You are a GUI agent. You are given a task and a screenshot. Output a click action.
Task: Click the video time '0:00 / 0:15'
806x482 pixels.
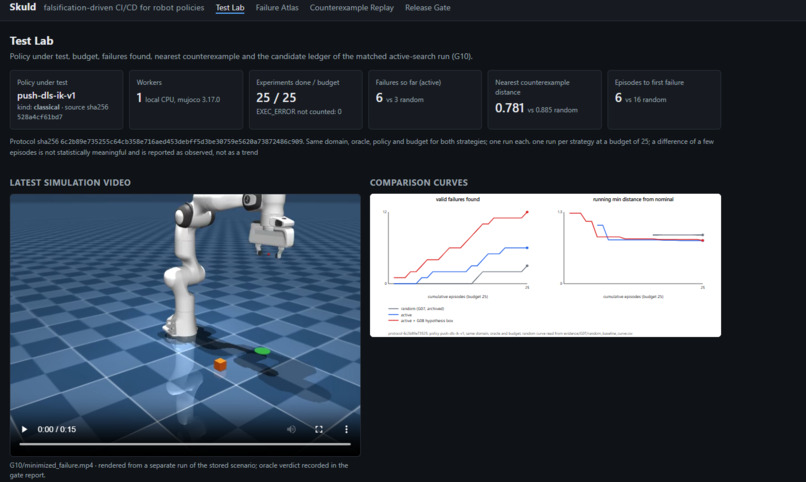(x=57, y=429)
